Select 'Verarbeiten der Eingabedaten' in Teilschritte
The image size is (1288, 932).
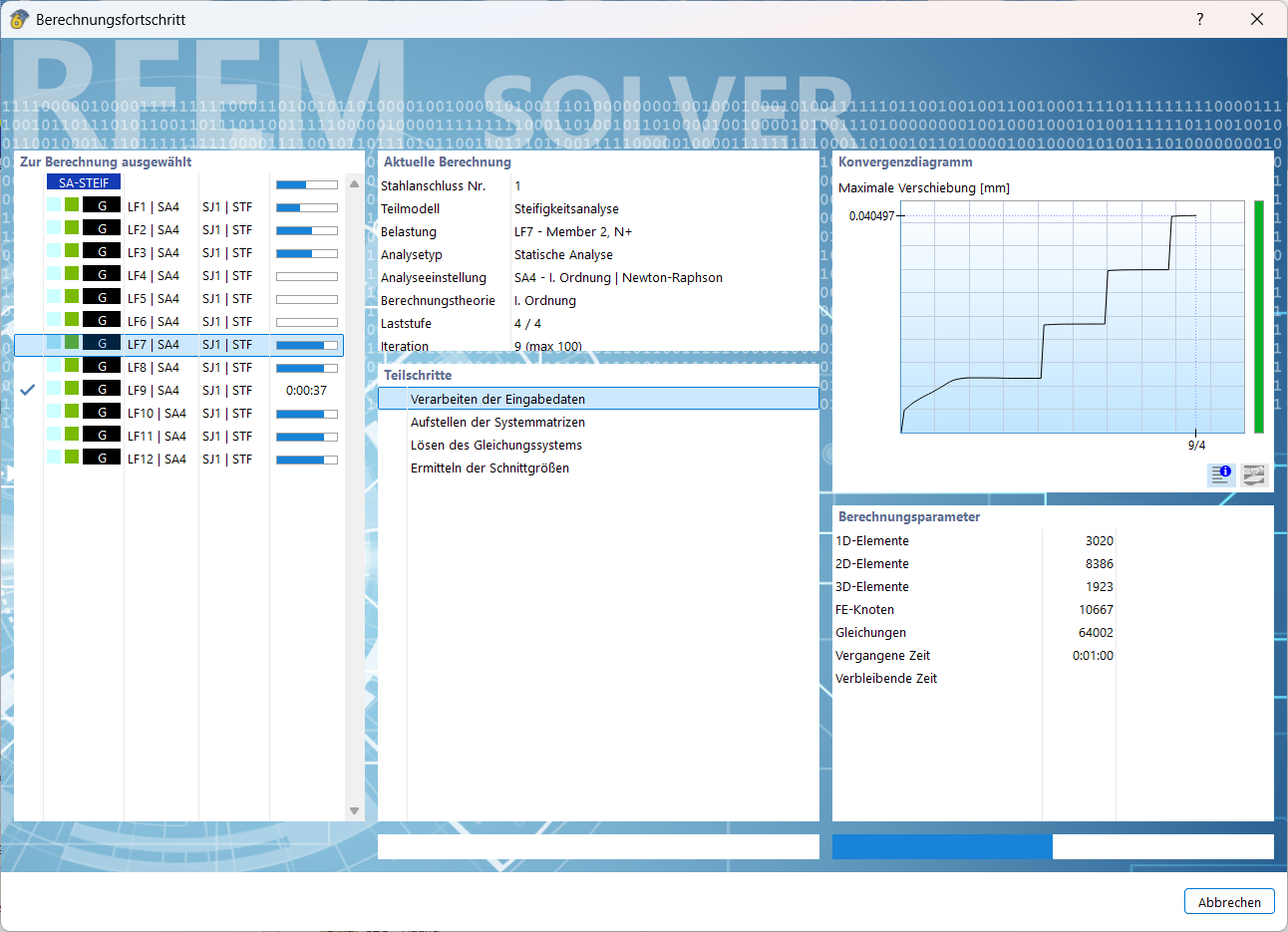coord(498,398)
